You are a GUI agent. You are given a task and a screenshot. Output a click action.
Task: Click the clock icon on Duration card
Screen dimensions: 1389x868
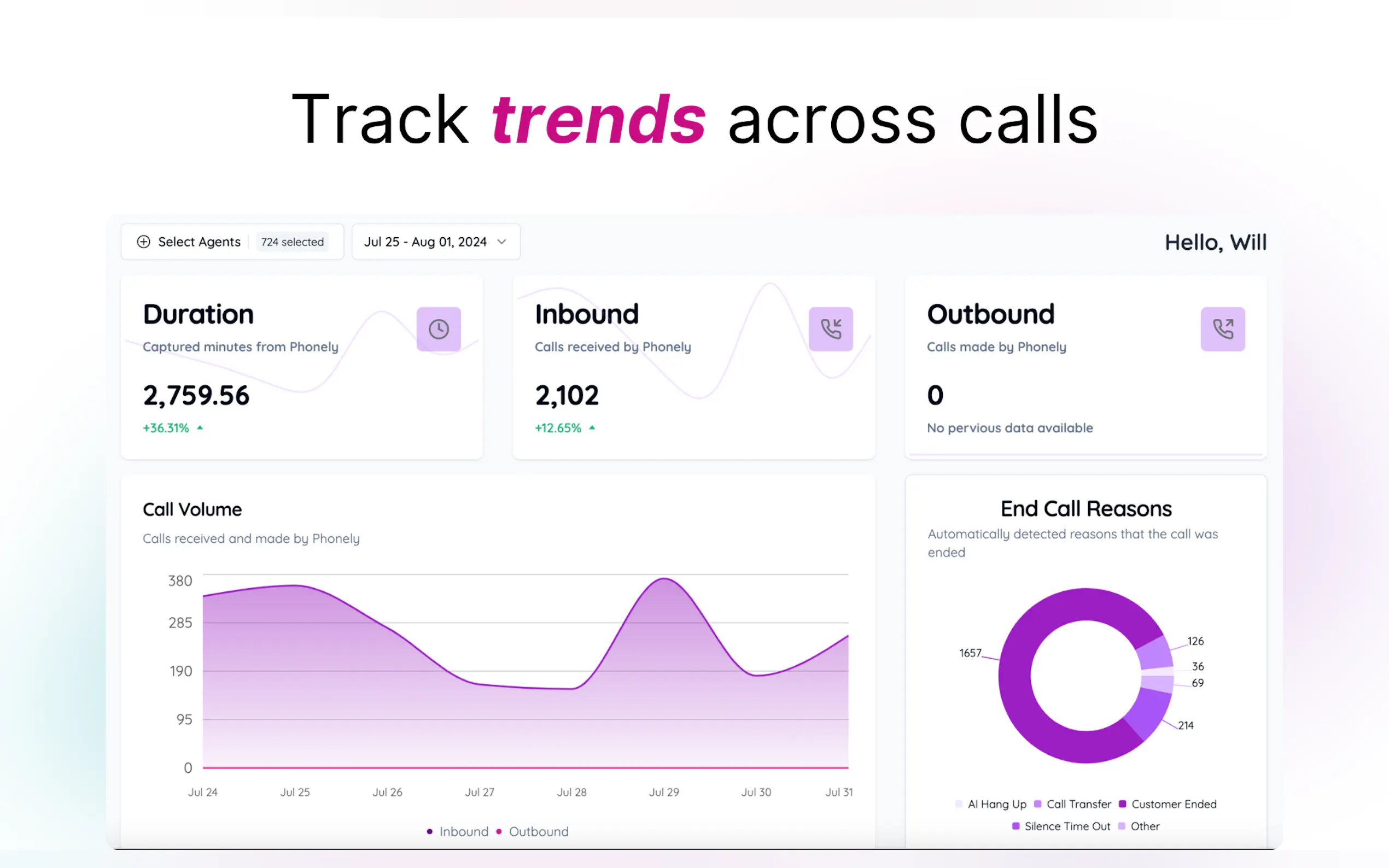pos(439,329)
